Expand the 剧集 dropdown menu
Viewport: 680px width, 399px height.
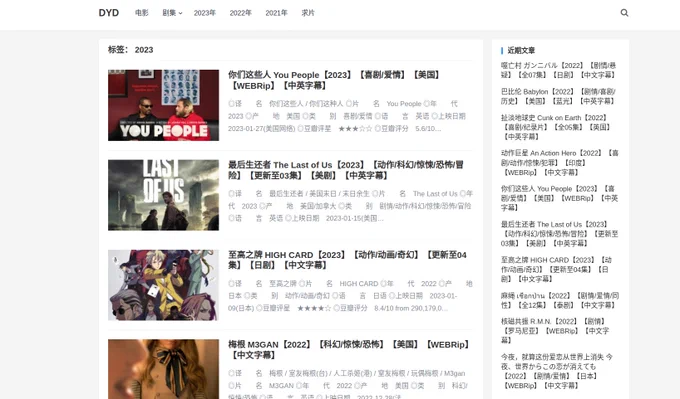coord(172,13)
